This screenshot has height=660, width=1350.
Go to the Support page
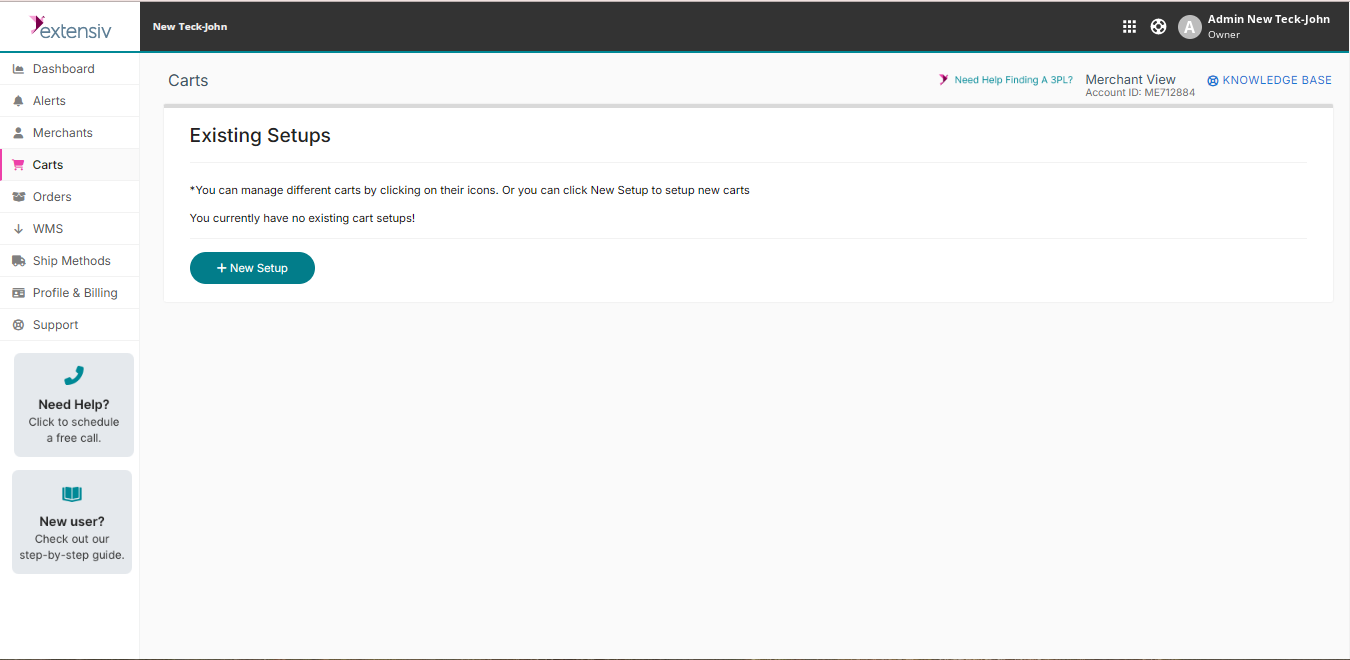[x=55, y=325]
